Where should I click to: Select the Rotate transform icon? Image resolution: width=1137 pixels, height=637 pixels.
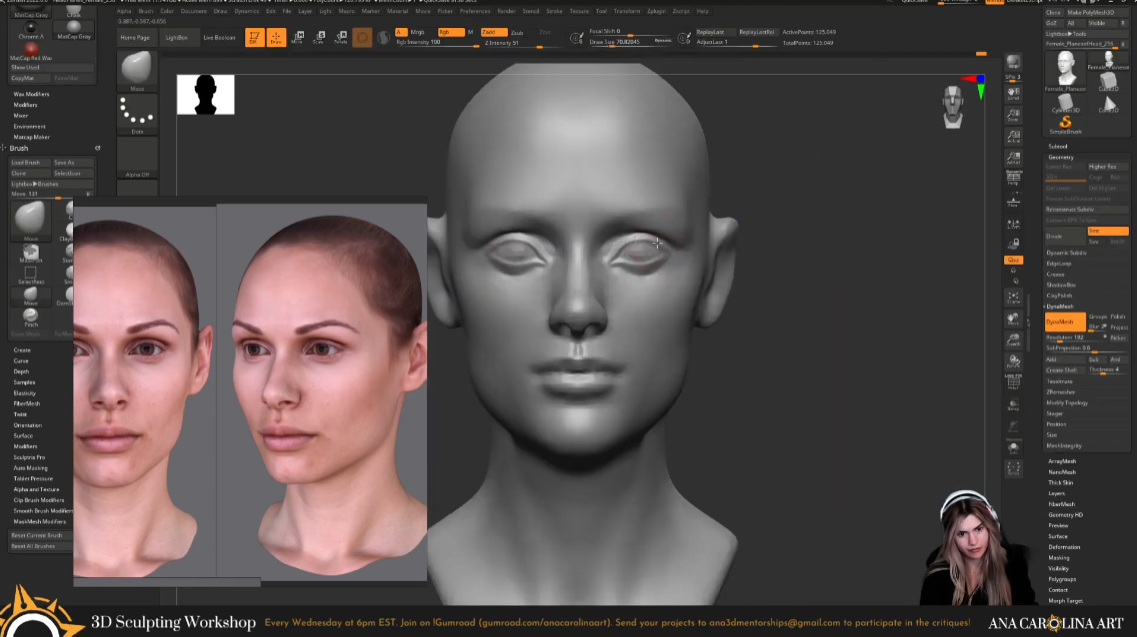click(341, 38)
